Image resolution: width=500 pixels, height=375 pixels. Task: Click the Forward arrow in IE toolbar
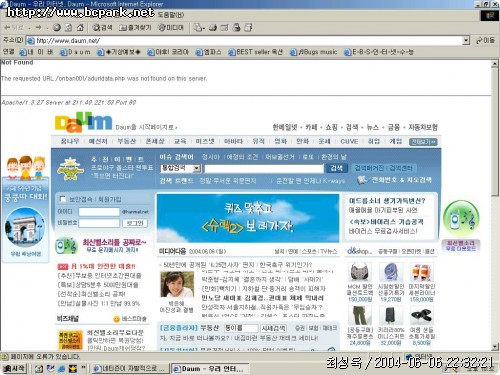click(39, 28)
